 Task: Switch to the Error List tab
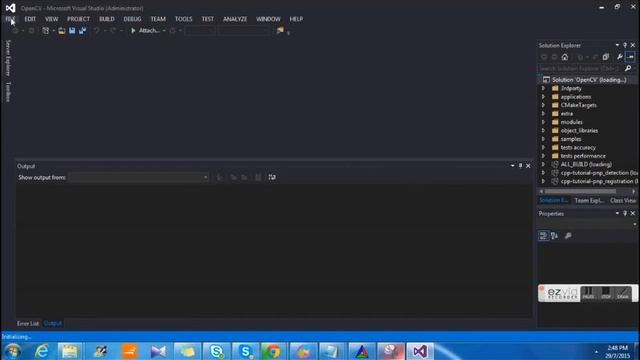28,324
